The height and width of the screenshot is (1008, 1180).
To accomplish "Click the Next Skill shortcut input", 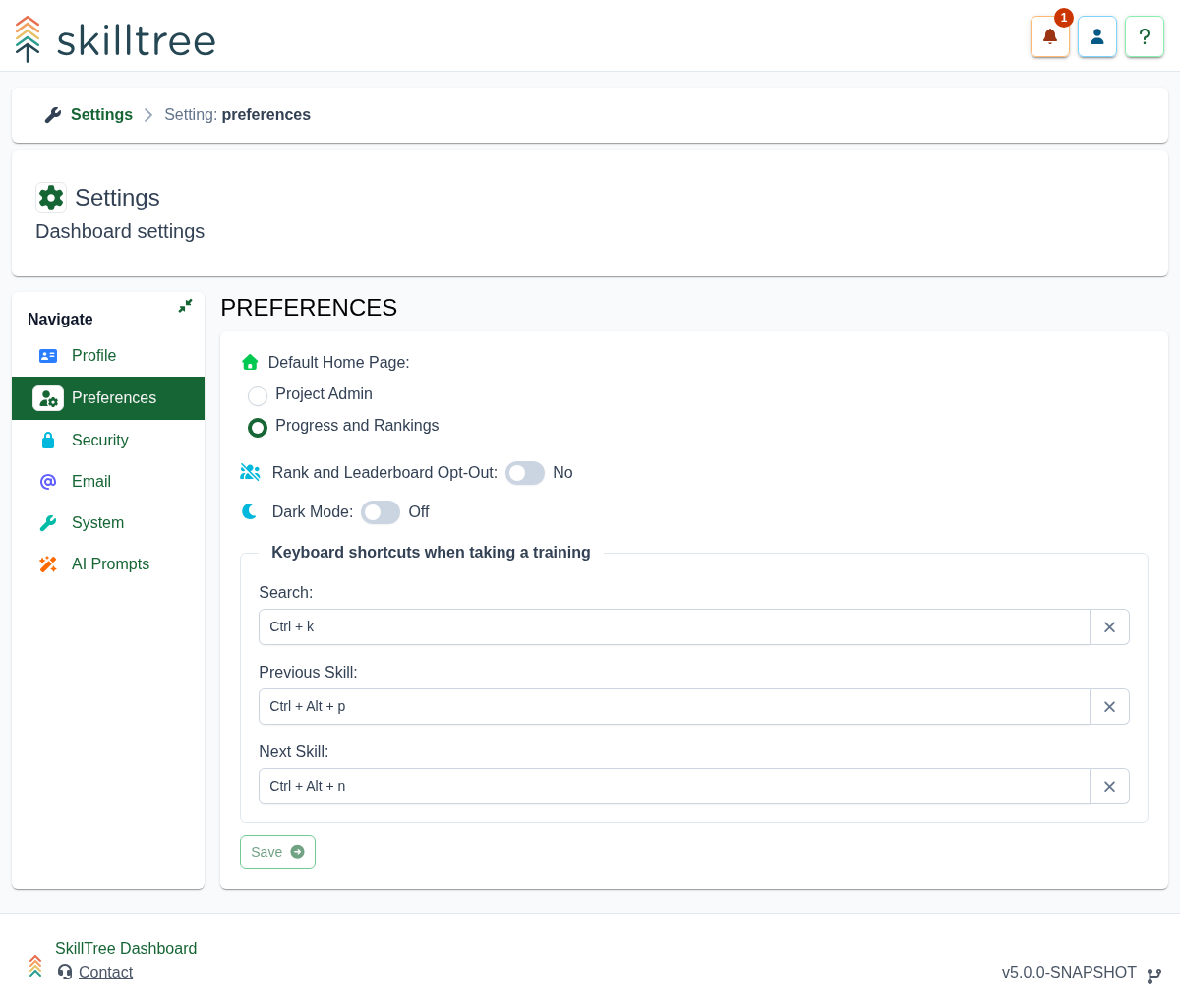I will [x=675, y=787].
